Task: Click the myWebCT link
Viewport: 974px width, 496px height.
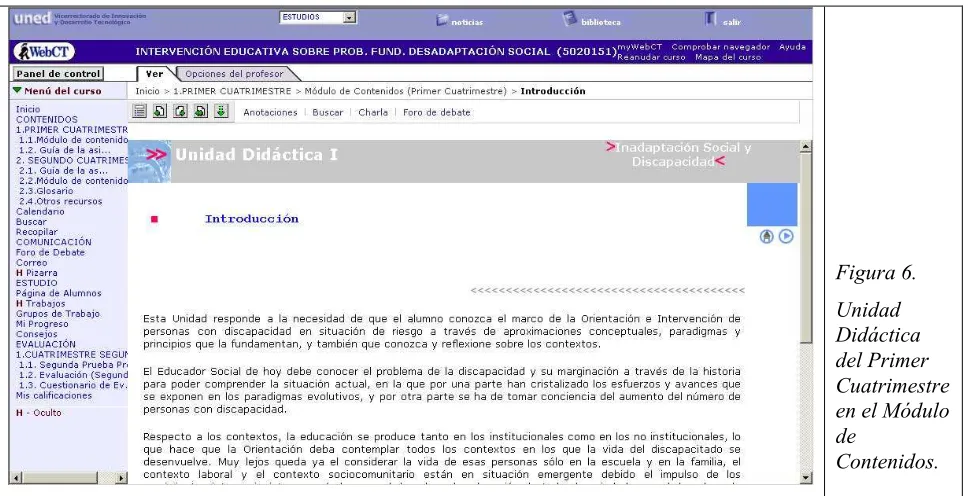Action: pos(639,47)
